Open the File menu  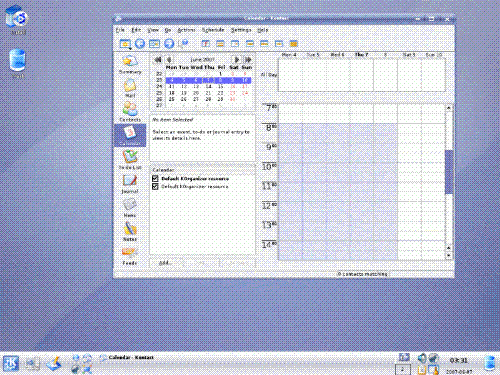pos(120,30)
